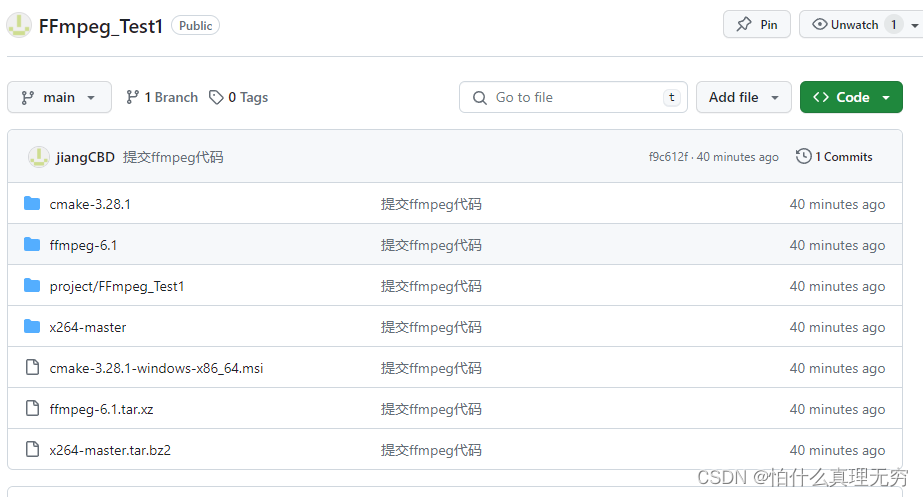Open commit hash f9c612f
The image size is (923, 497).
click(x=668, y=157)
